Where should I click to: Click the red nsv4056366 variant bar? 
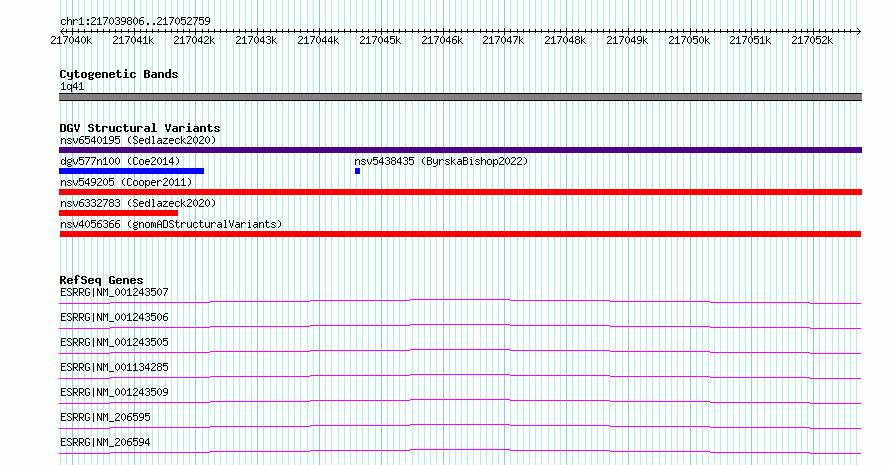coord(460,234)
